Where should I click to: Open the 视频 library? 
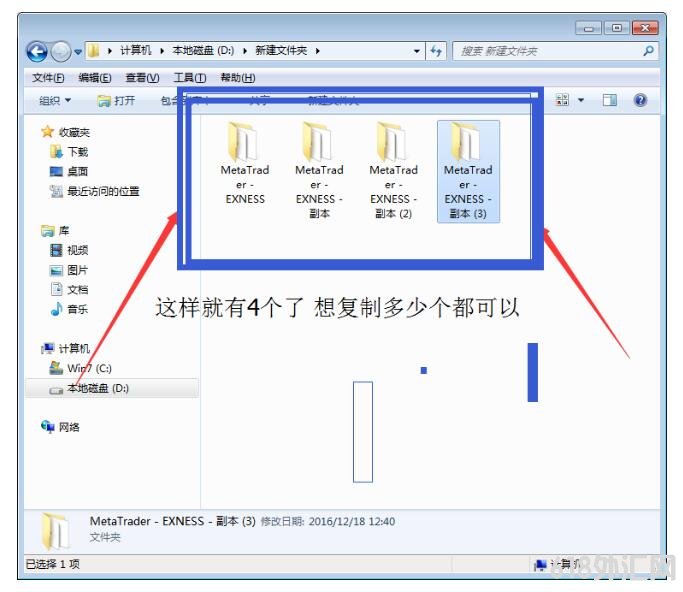(x=78, y=250)
